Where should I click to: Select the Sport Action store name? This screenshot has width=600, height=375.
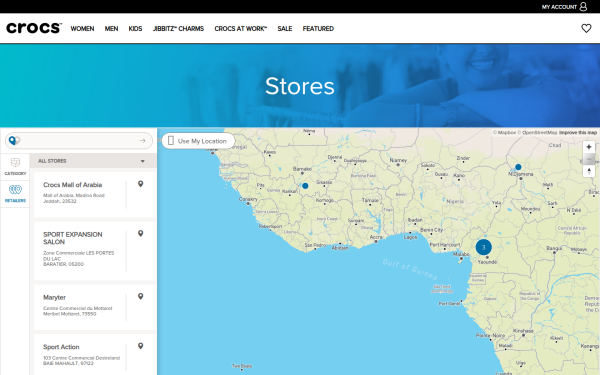point(61,347)
